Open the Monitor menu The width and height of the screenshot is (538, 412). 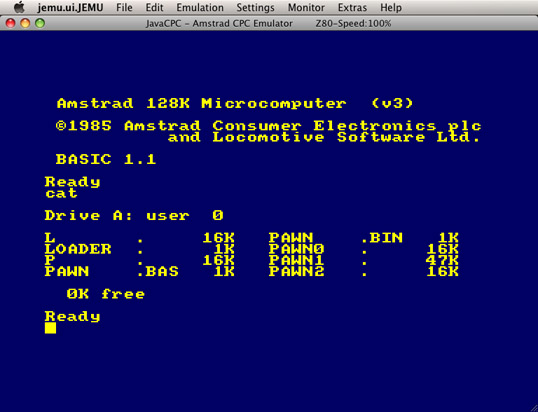pyautogui.click(x=306, y=7)
